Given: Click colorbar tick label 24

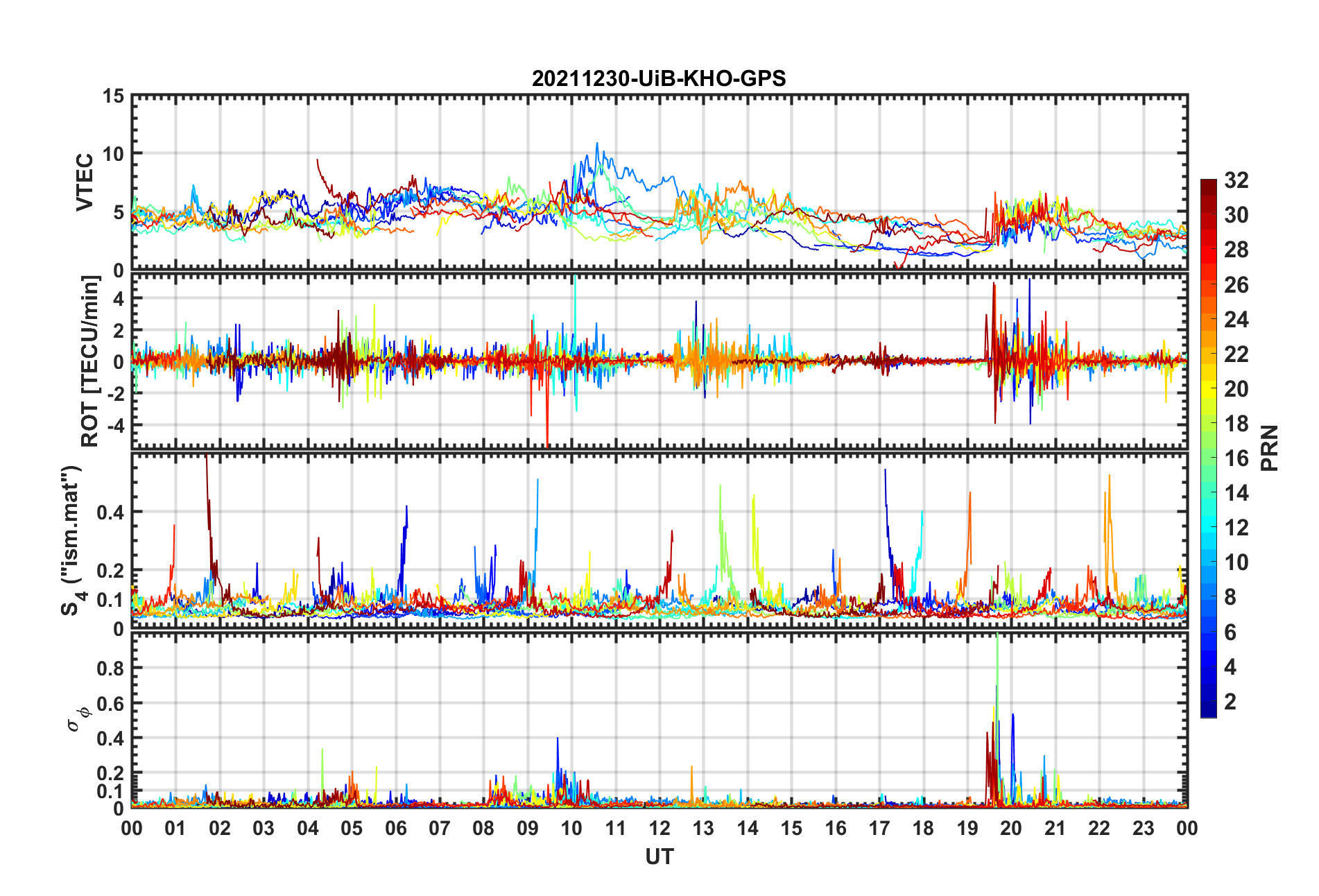Looking at the screenshot, I should (1236, 320).
